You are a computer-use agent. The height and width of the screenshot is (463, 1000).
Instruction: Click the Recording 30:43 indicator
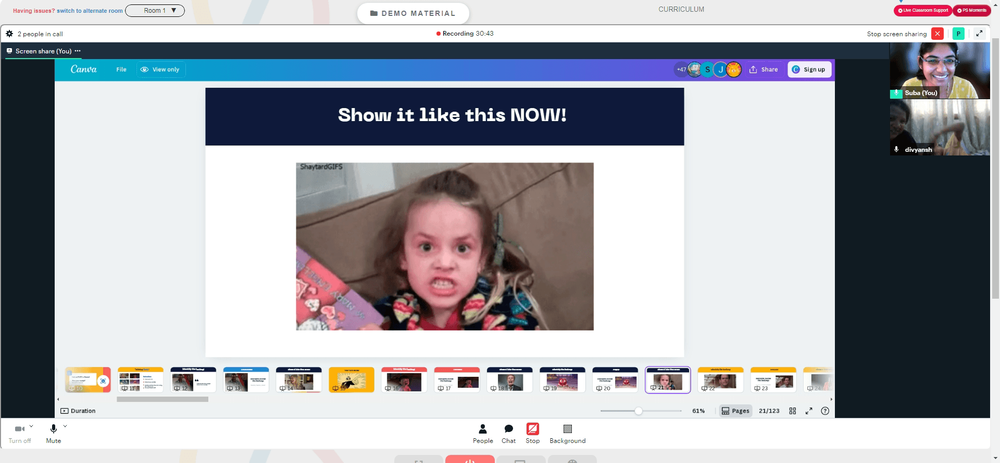[465, 34]
